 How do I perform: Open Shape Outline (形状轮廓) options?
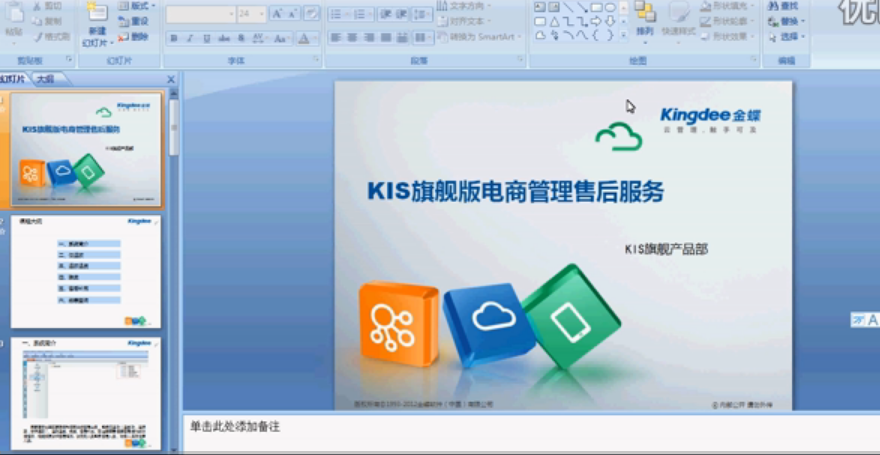pyautogui.click(x=727, y=21)
